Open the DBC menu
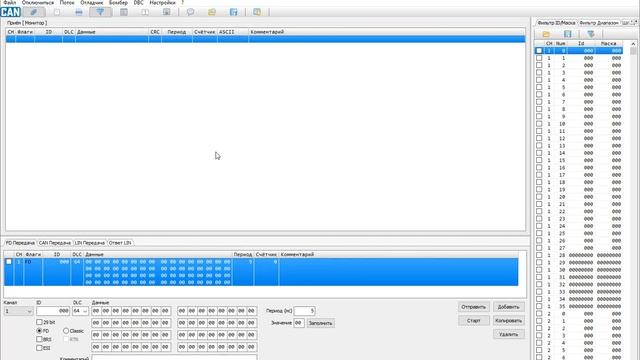This screenshot has width=640, height=360. (x=138, y=2)
